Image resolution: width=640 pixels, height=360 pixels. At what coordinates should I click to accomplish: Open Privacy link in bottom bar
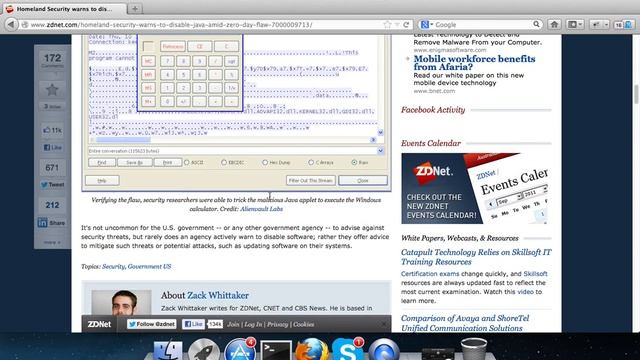278,324
